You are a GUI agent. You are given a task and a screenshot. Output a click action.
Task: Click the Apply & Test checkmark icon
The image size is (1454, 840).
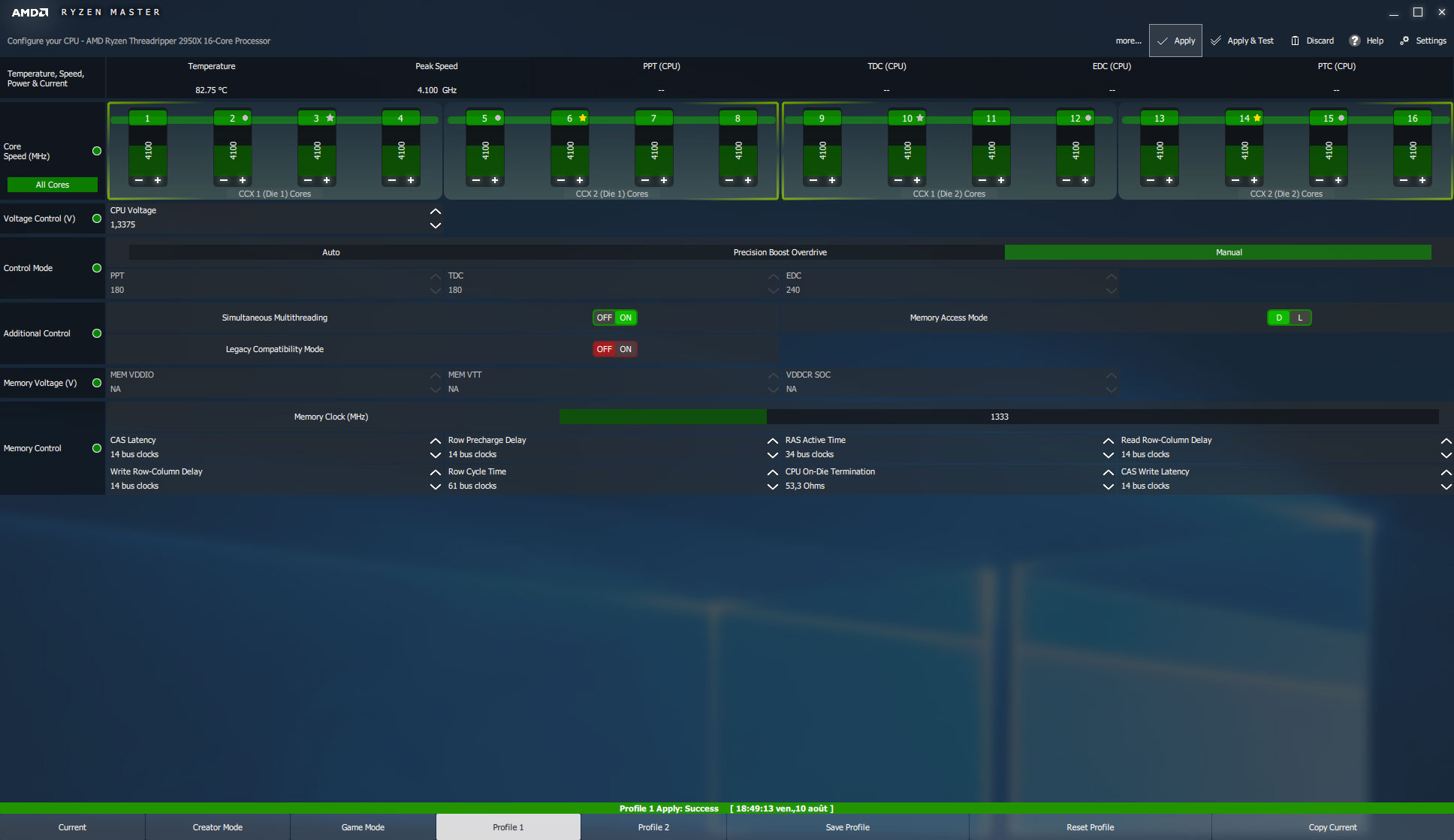[x=1216, y=41]
